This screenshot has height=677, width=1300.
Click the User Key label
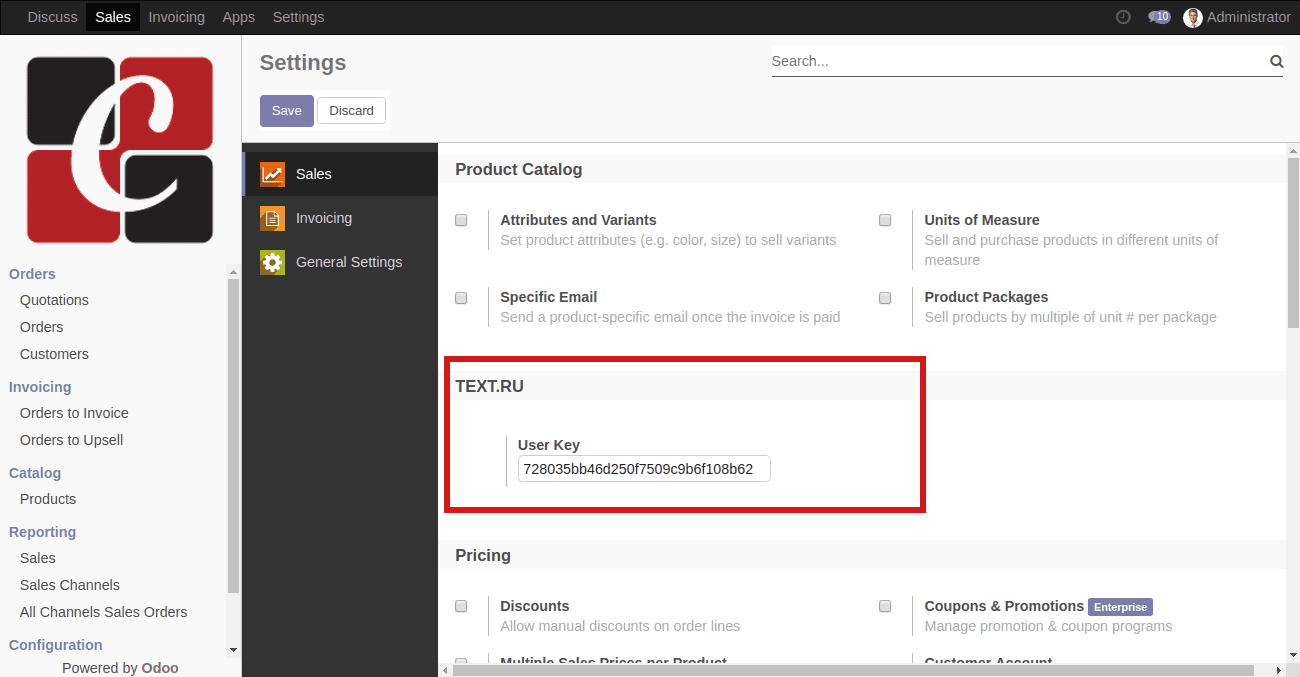point(549,445)
